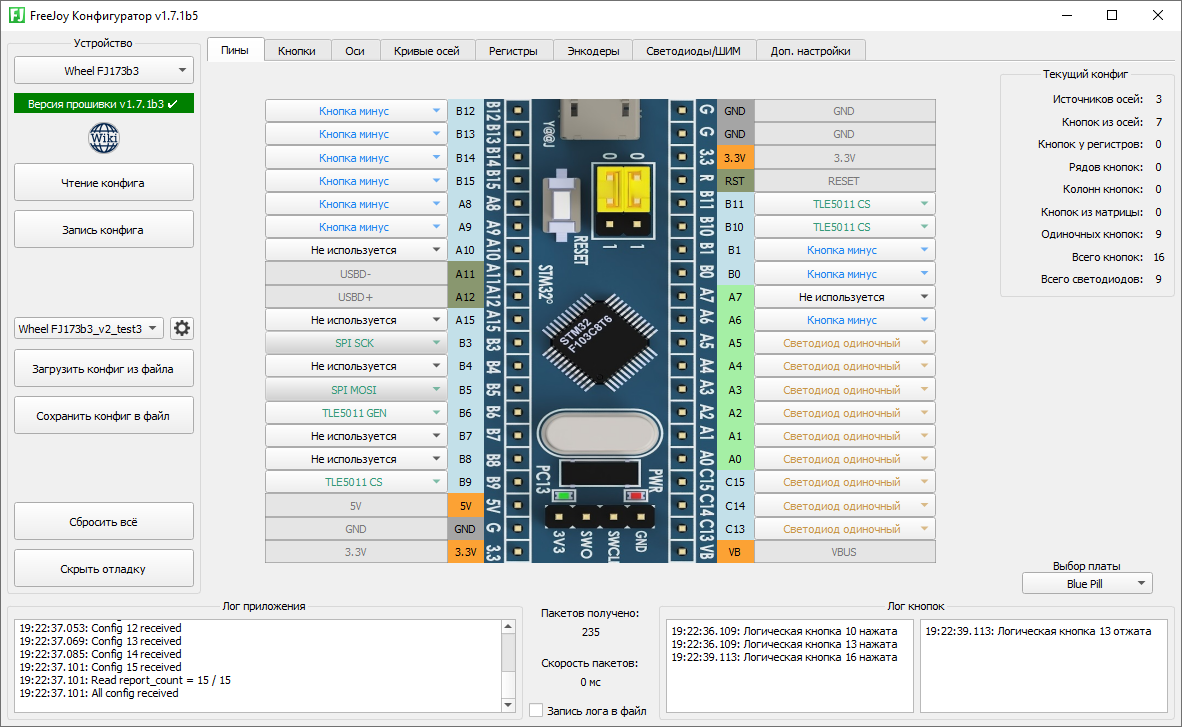Go to the Кривые осей tab
The image size is (1183, 727).
click(x=426, y=51)
